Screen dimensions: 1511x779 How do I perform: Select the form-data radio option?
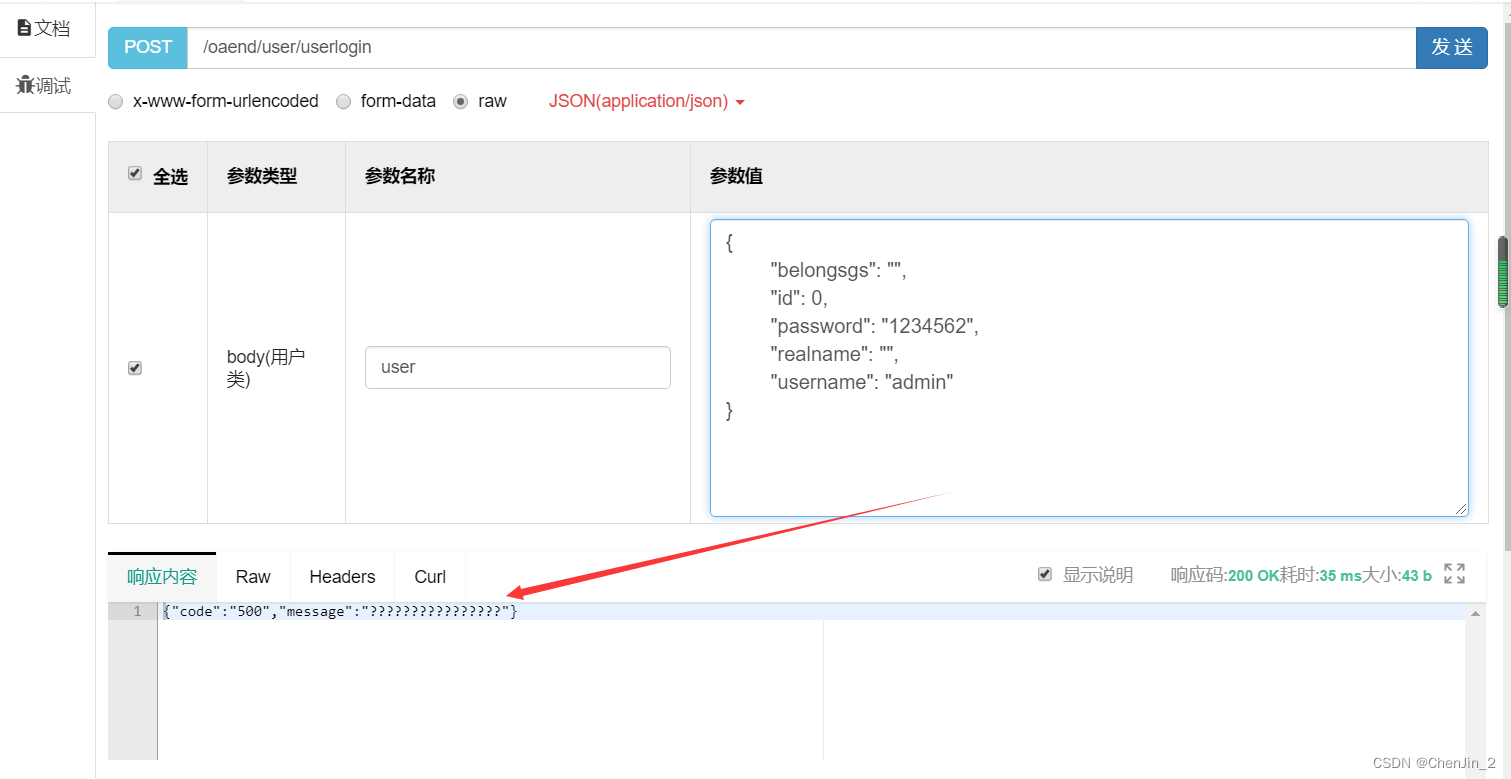click(344, 101)
